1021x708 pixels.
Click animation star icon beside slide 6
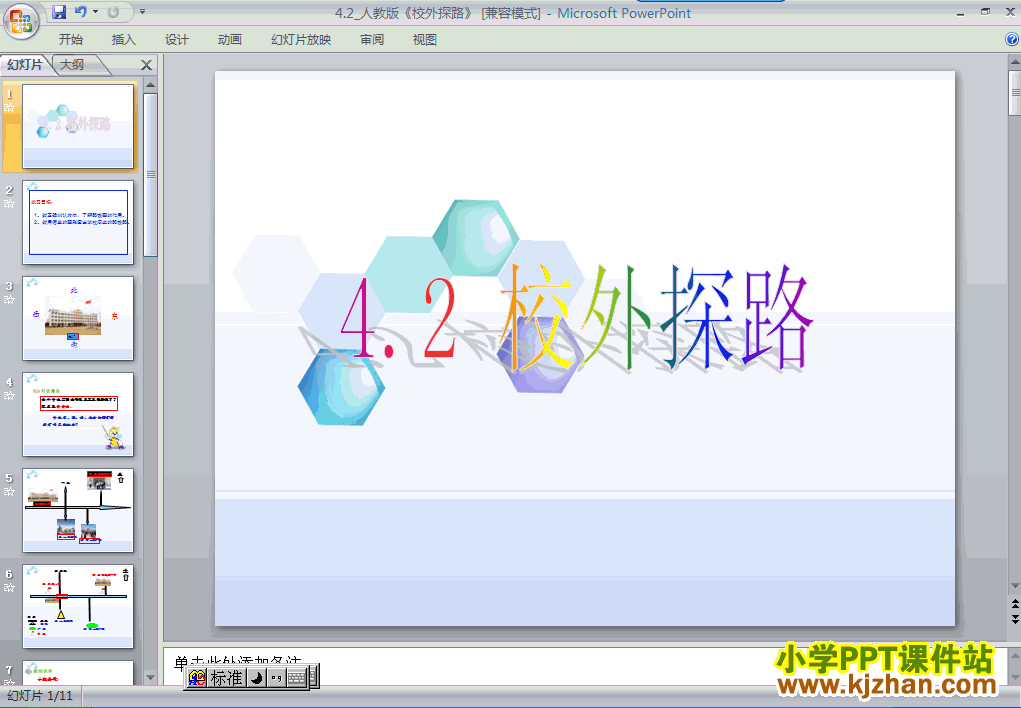pyautogui.click(x=9, y=588)
